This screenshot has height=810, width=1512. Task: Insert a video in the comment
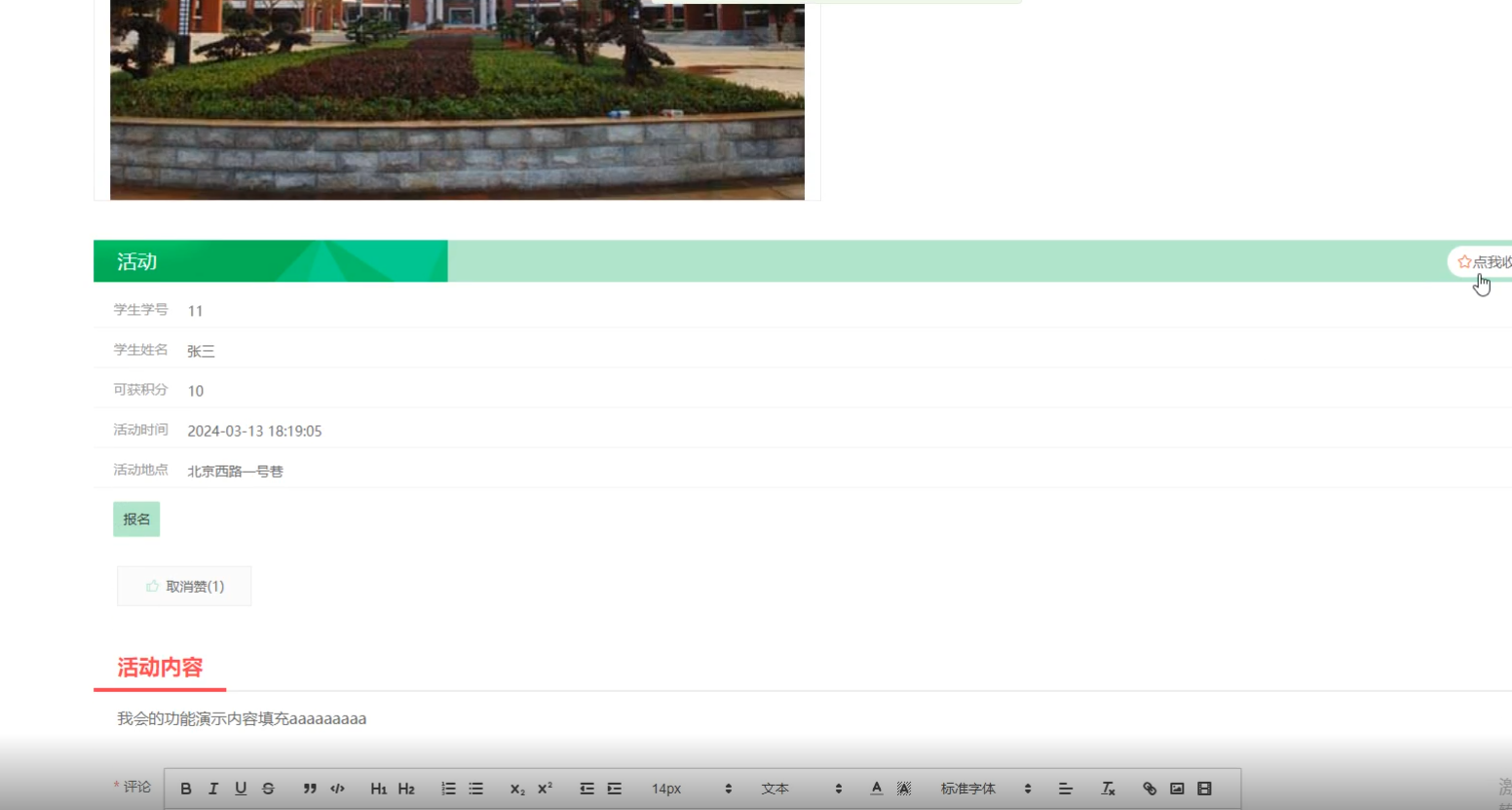pyautogui.click(x=1204, y=789)
